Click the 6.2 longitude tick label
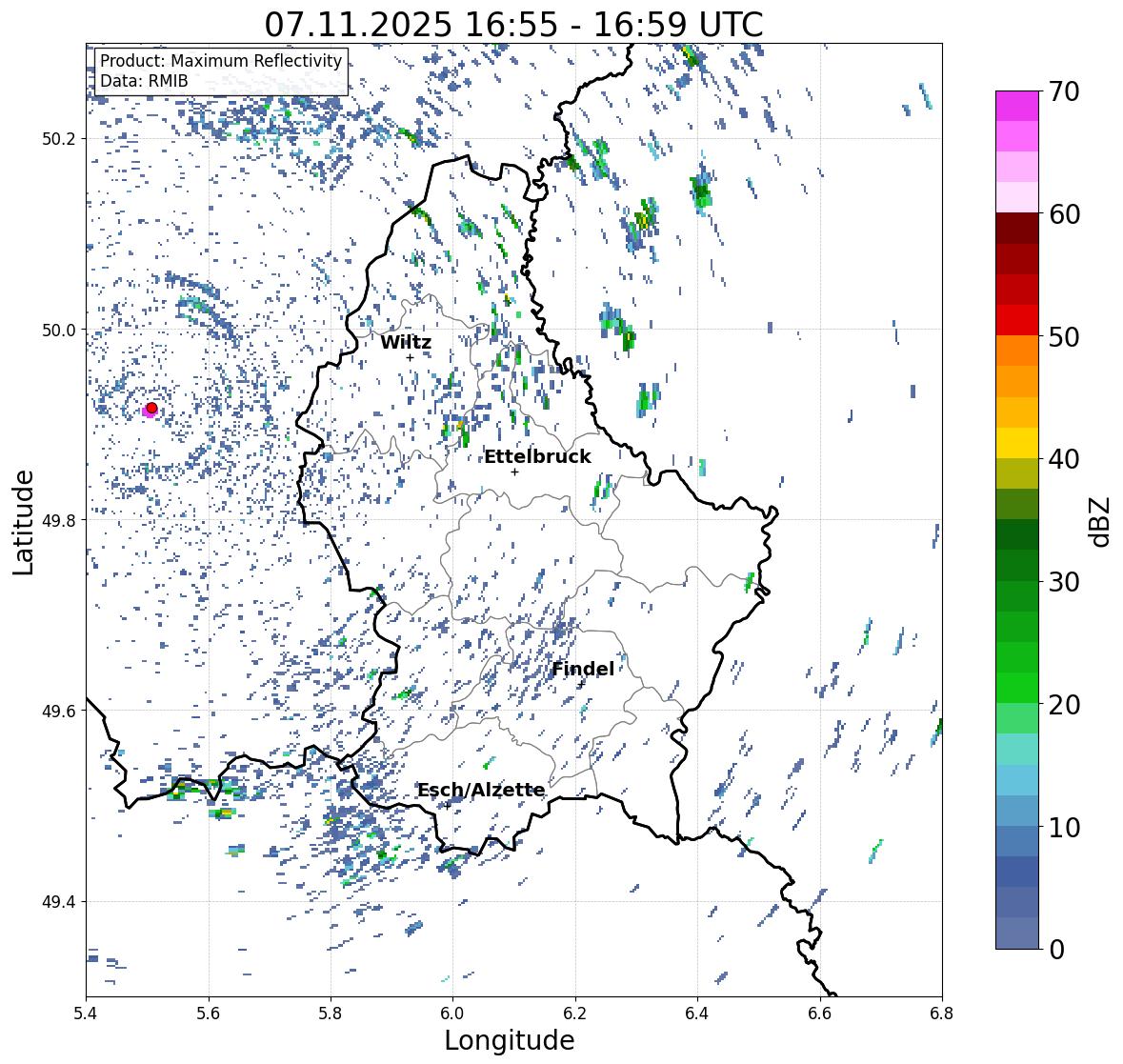1123x1064 pixels. (x=575, y=1014)
